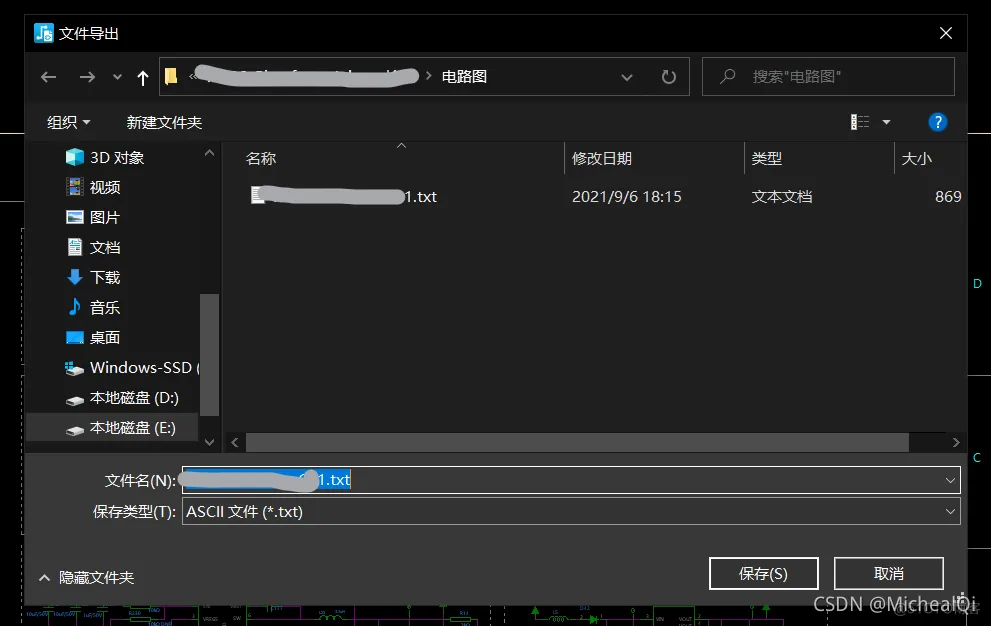Go up one folder level
The height and width of the screenshot is (626, 991).
pos(143,78)
